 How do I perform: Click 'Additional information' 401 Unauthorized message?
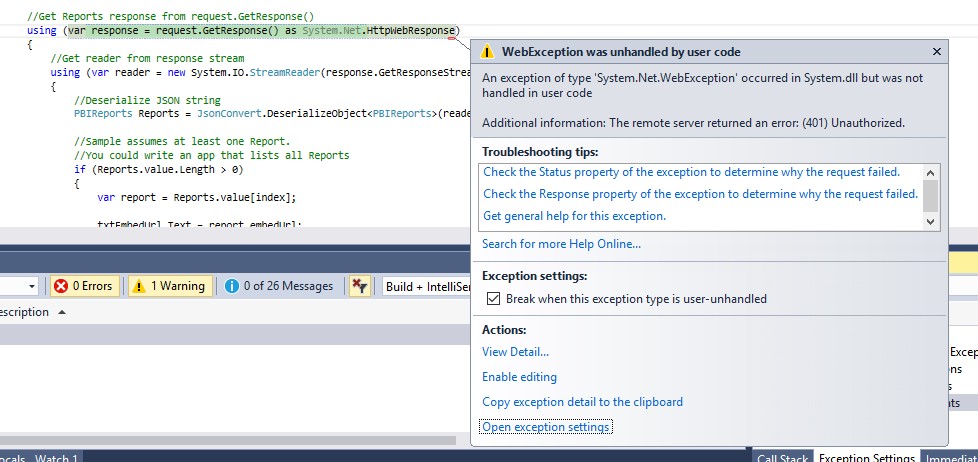click(693, 123)
